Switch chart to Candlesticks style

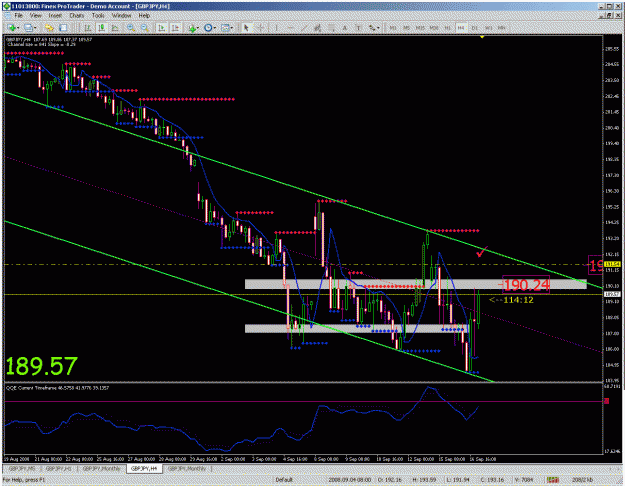click(x=102, y=28)
